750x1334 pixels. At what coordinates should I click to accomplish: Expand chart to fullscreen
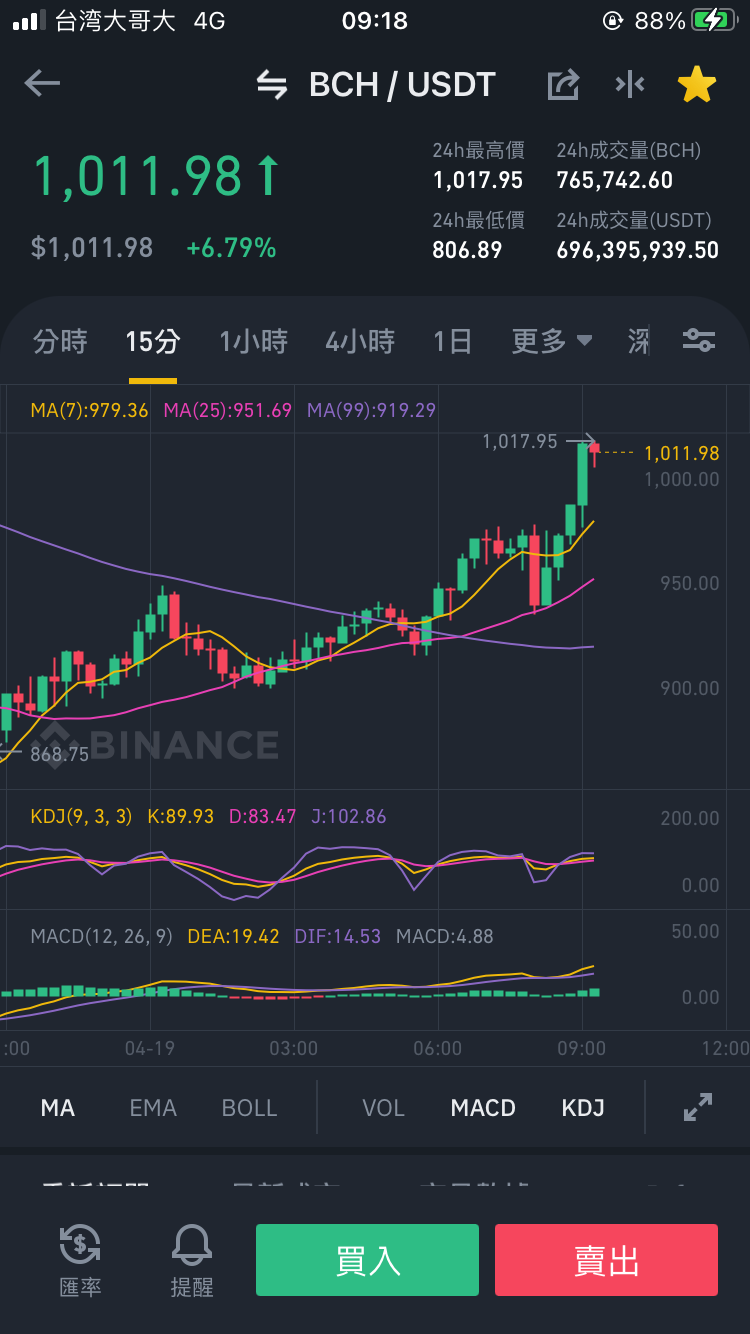697,1107
